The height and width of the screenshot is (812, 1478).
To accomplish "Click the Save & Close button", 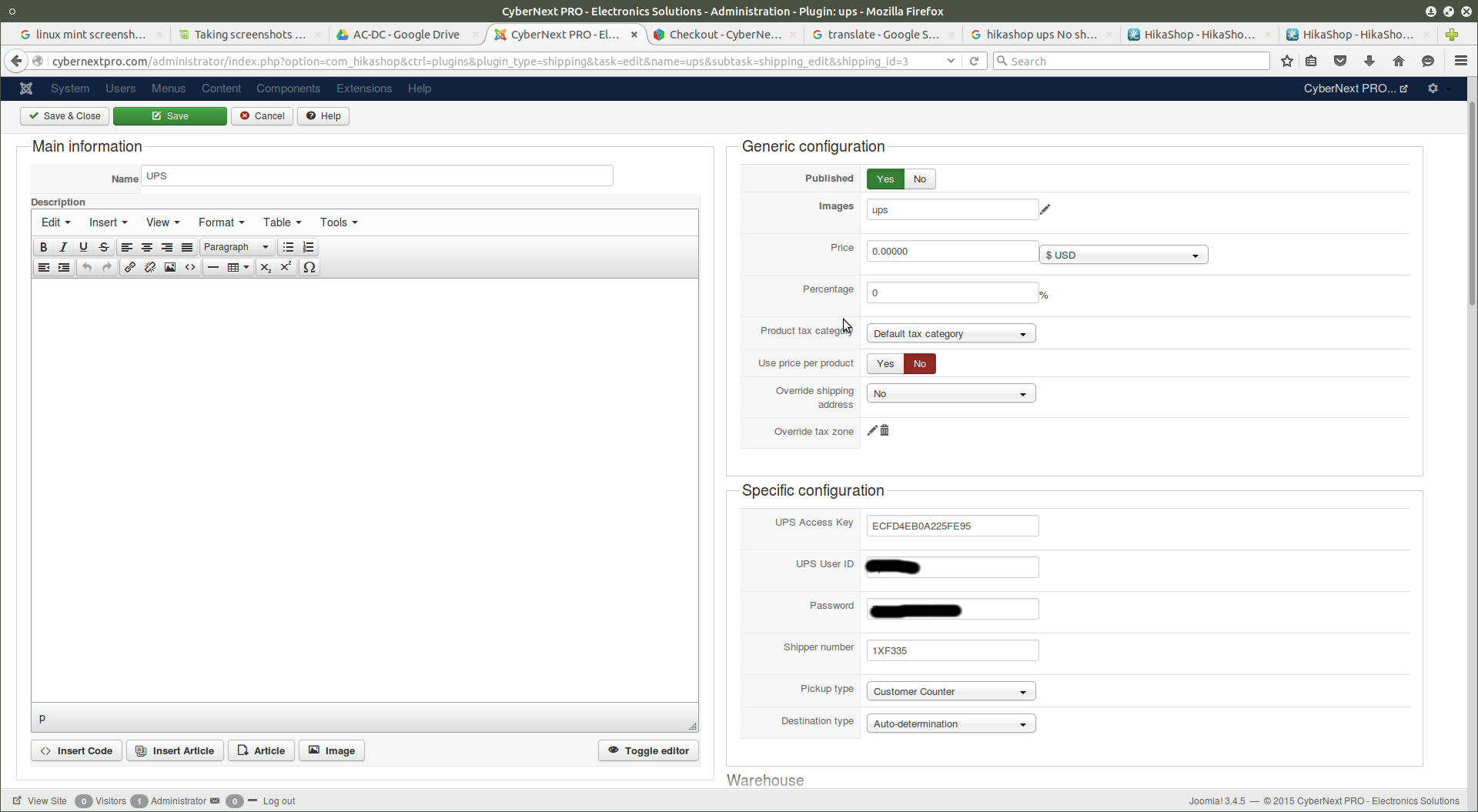I will (65, 116).
